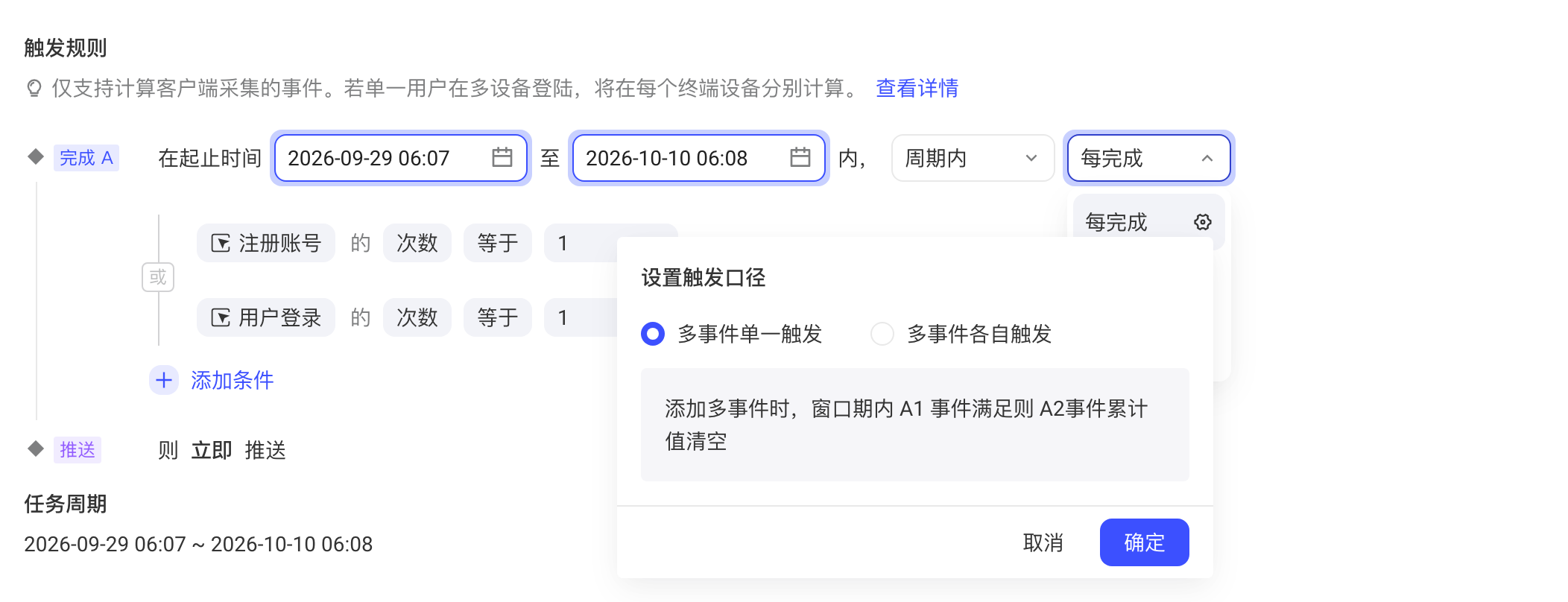Collapse the 每完成 dropdown
Image resolution: width=1568 pixels, height=602 pixels.
pyautogui.click(x=1148, y=158)
